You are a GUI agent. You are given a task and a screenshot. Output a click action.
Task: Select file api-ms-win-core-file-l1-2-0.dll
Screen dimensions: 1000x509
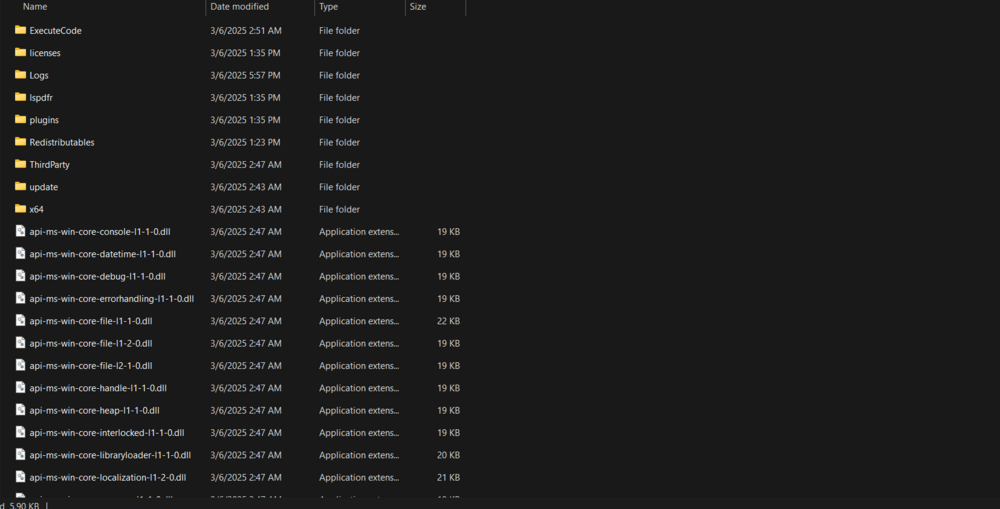tap(91, 343)
